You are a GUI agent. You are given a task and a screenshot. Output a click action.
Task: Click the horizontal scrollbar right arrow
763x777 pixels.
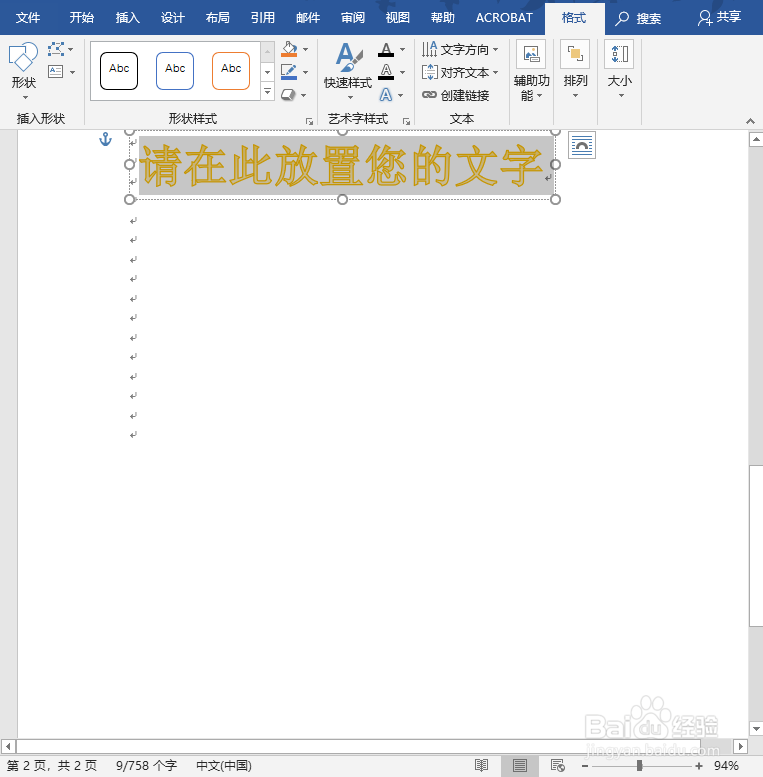tap(740, 746)
